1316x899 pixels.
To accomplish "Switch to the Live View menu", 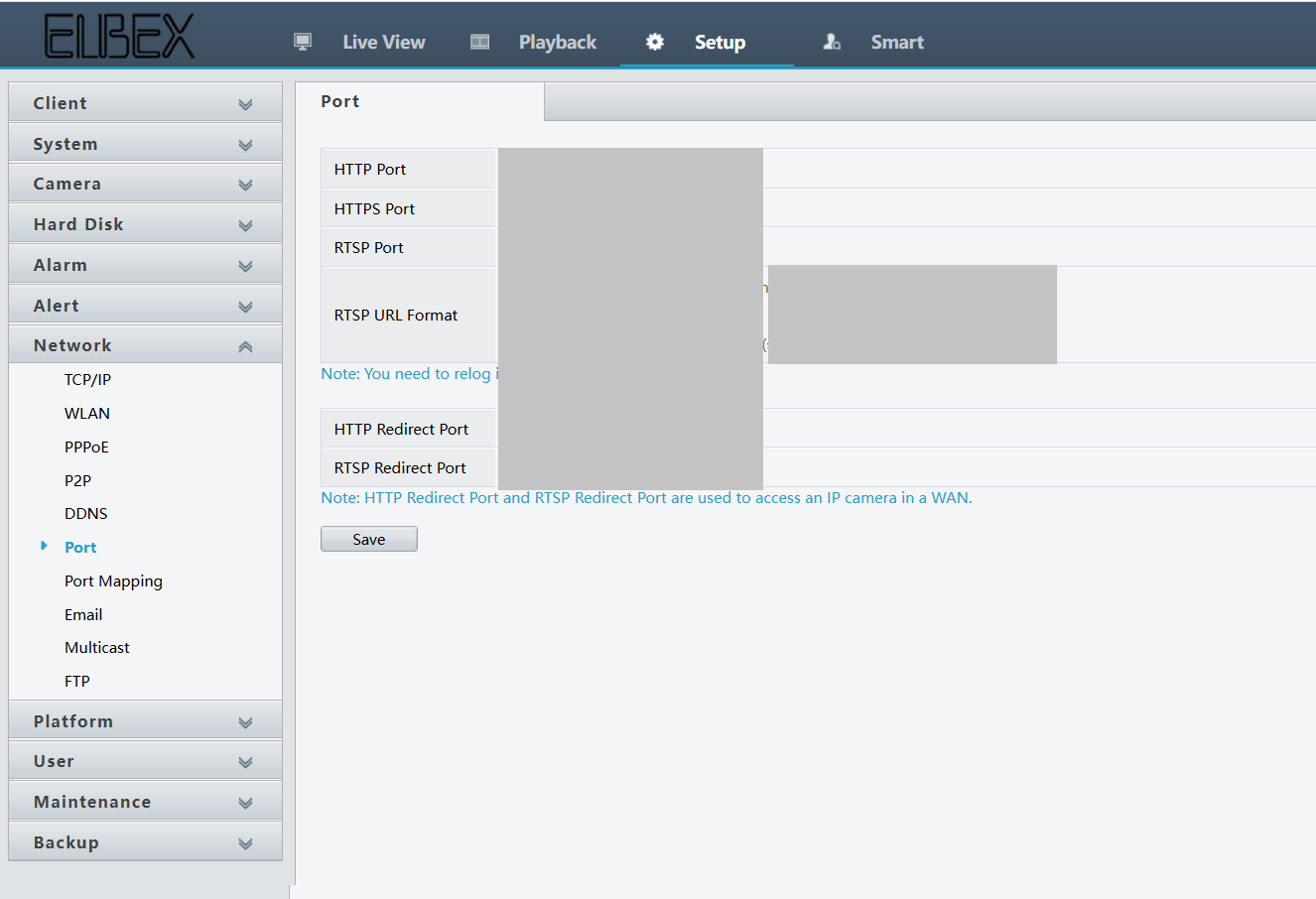I will click(x=384, y=42).
